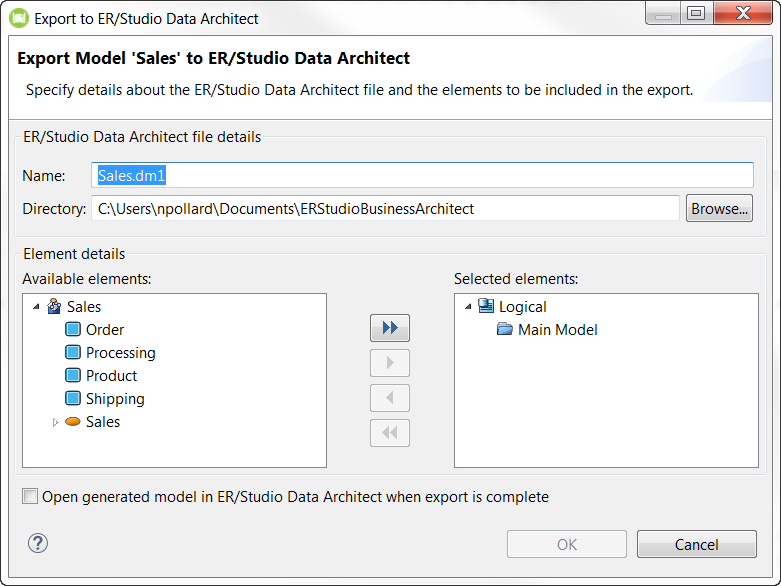Select the top-level Sales tree item

84,307
